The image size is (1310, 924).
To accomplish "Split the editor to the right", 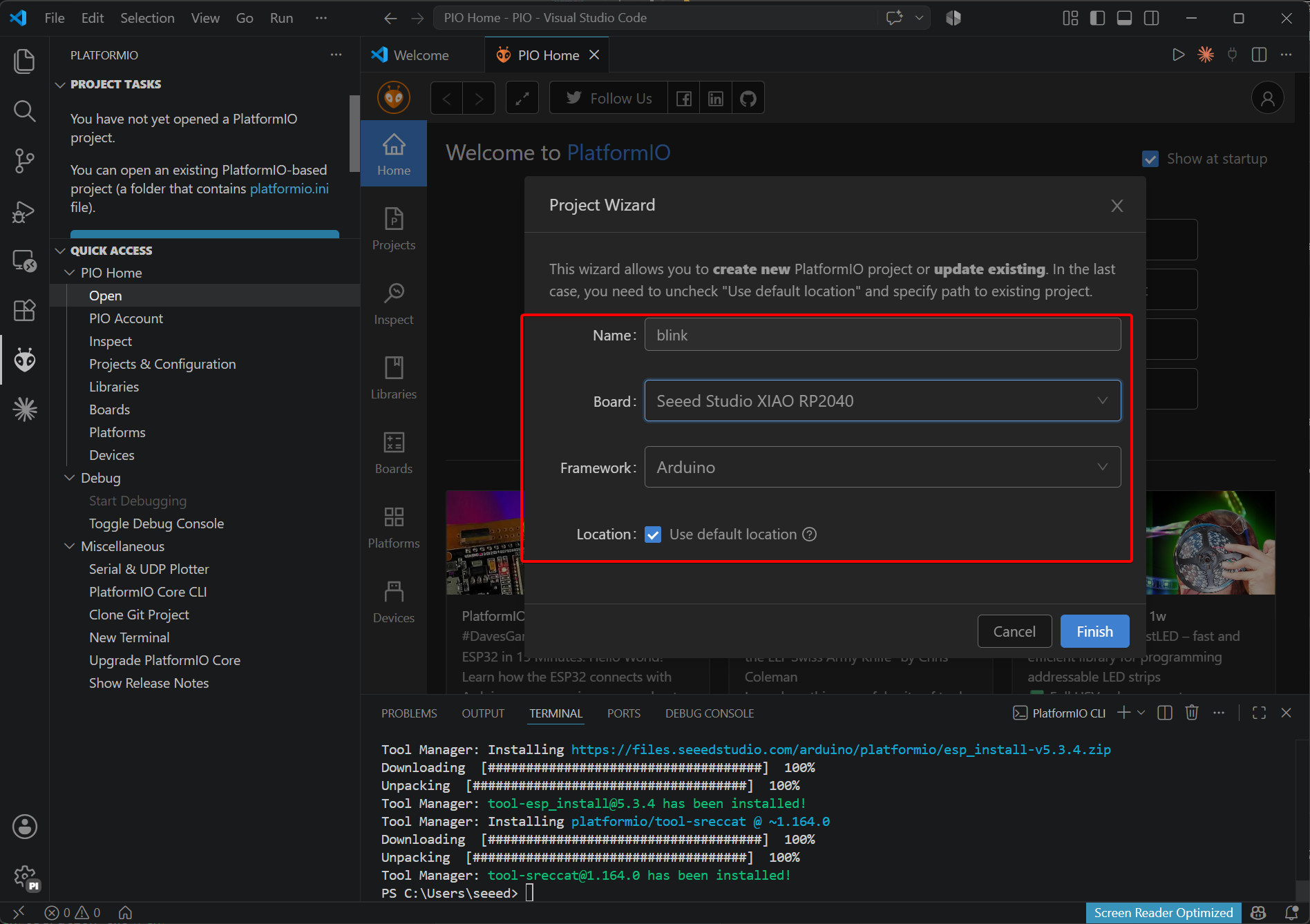I will (x=1260, y=55).
